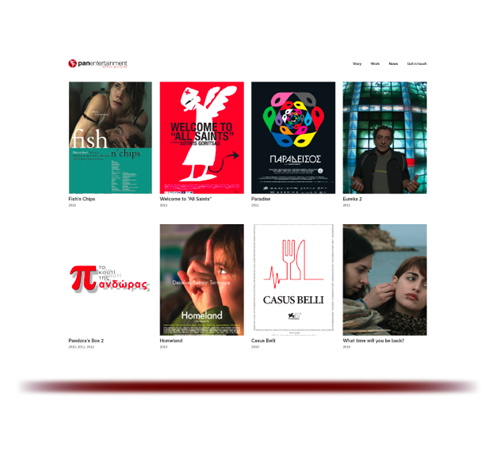Open the Get in touch menu item
Screen dimensions: 500x453
click(417, 64)
